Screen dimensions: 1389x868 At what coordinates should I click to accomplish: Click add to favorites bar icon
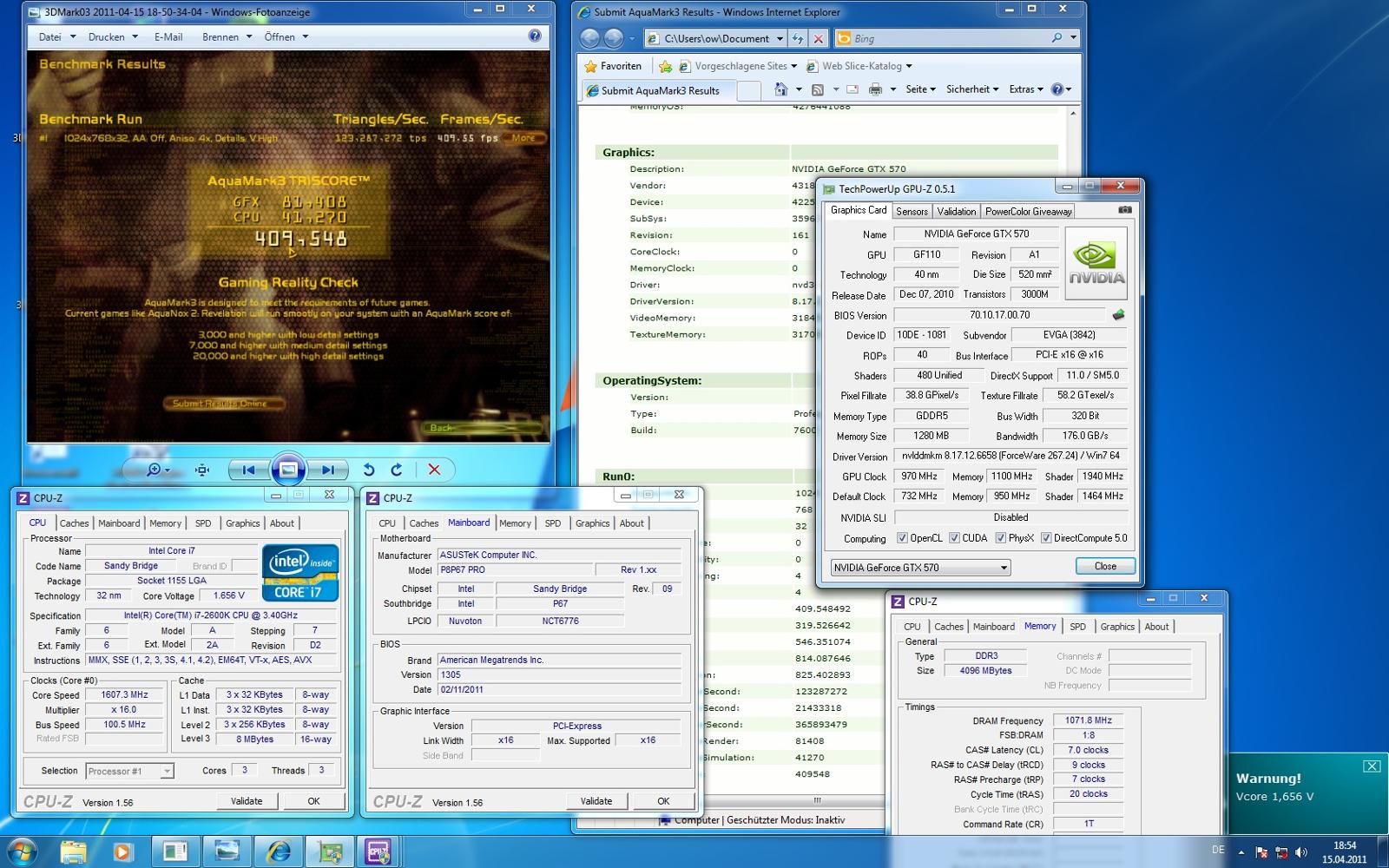point(665,66)
